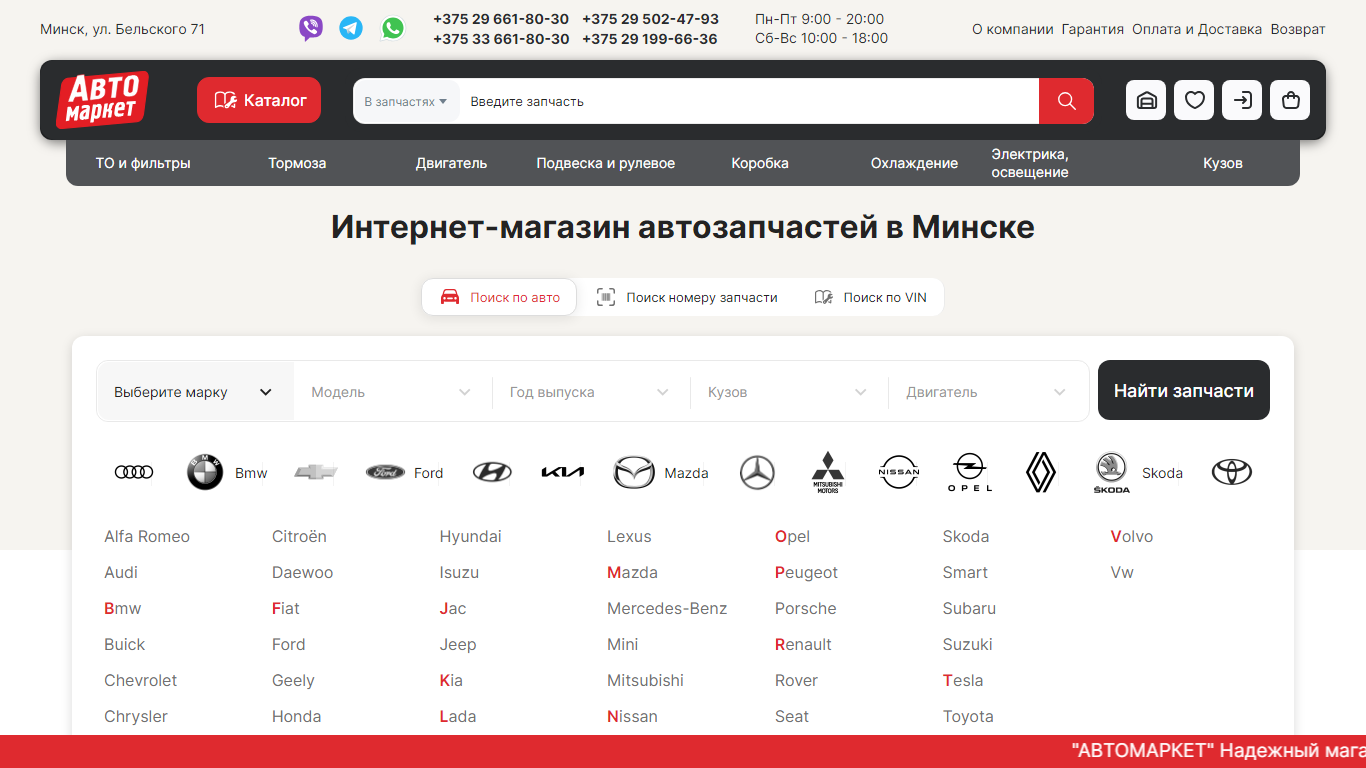This screenshot has height=768, width=1366.
Task: Expand the Кузов selector dropdown
Action: pos(788,392)
